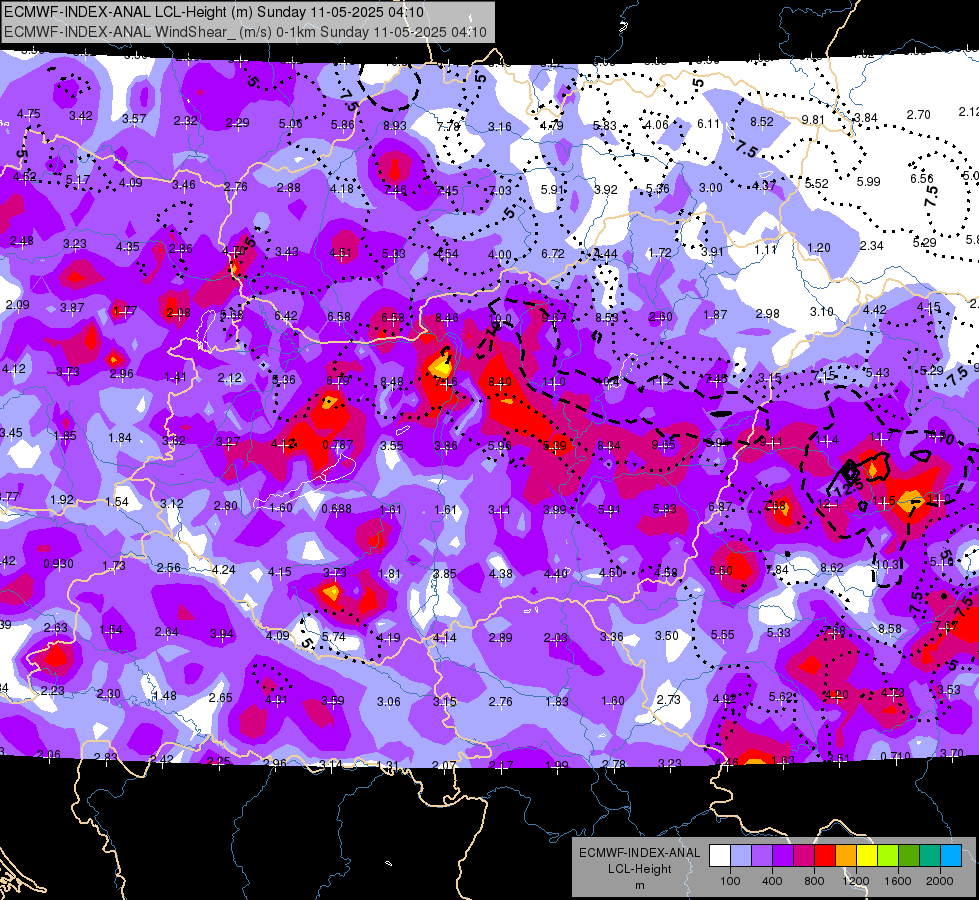Click the wind shear value 10.3
Screen dimensions: 979x900
tap(887, 565)
